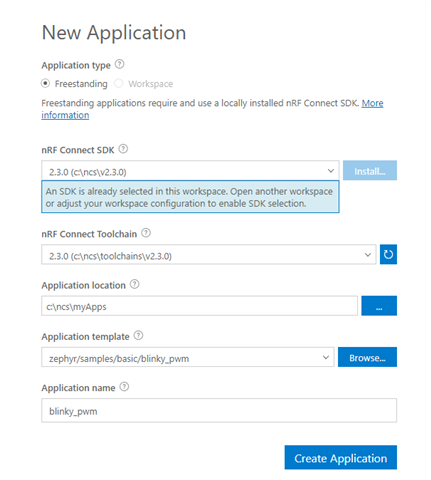Viewport: 431px width, 480px height.
Task: Click help icon next to nRF Connect SDK
Action: click(x=123, y=149)
